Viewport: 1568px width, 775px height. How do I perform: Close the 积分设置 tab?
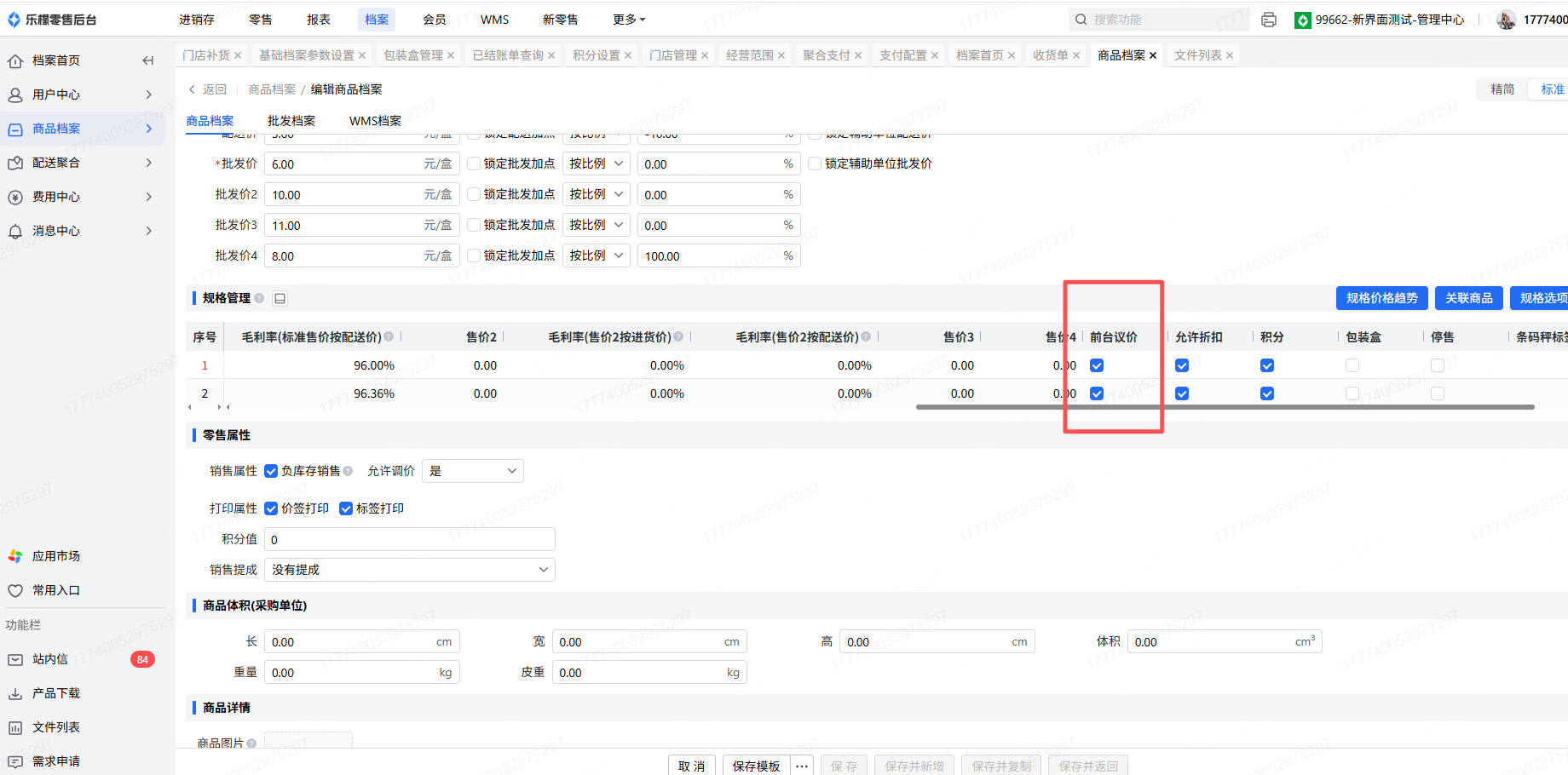628,55
